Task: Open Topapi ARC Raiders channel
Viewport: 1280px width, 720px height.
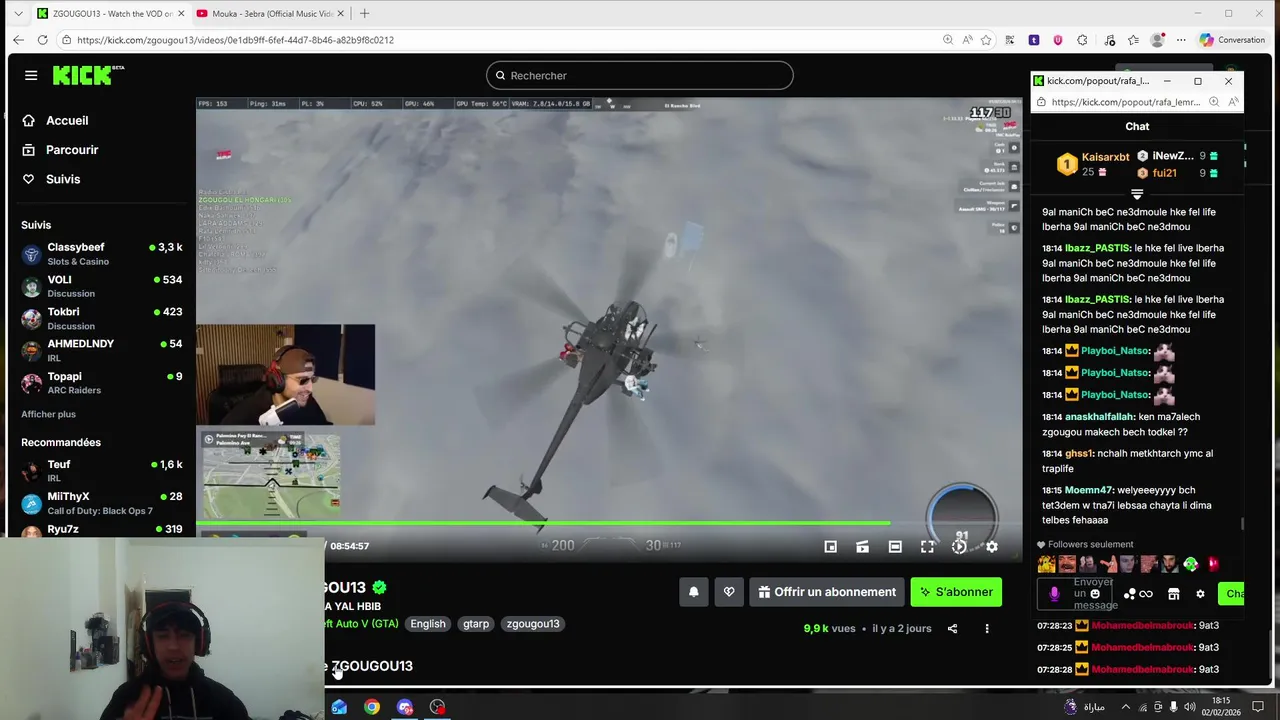Action: tap(100, 383)
